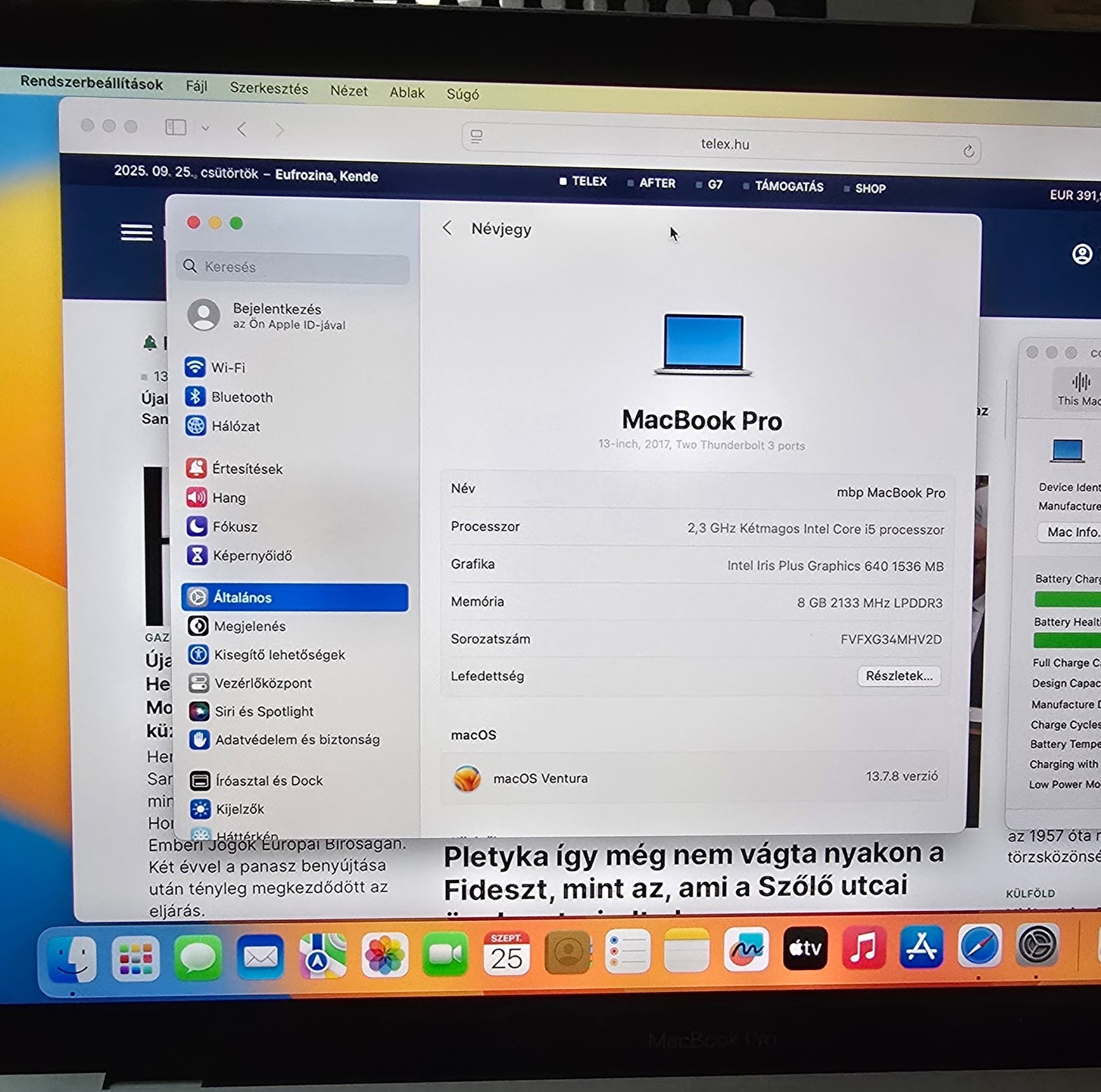The width and height of the screenshot is (1101, 1092).
Task: Launch Music from the Dock
Action: (x=863, y=947)
